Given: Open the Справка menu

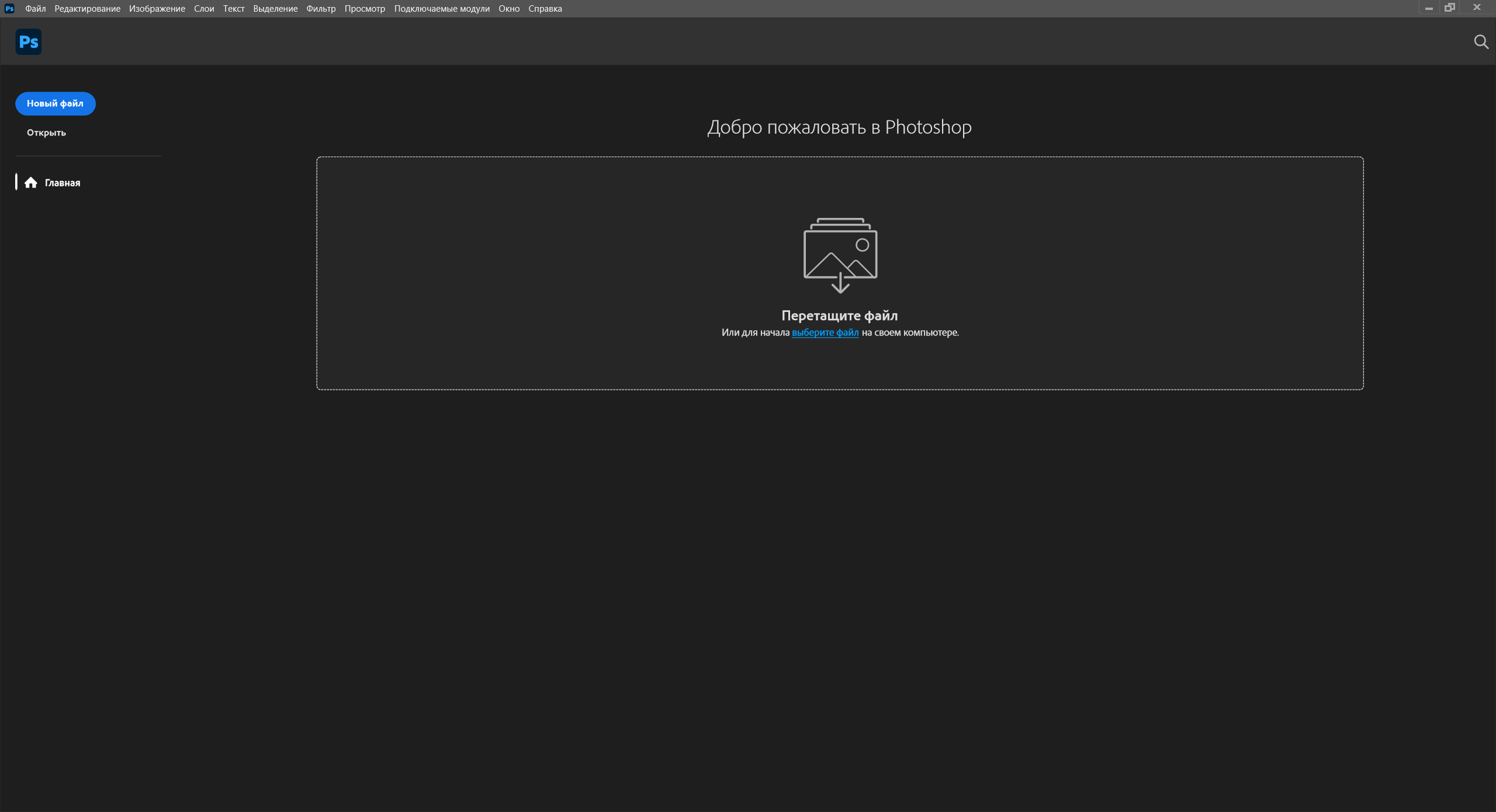Looking at the screenshot, I should (x=545, y=9).
